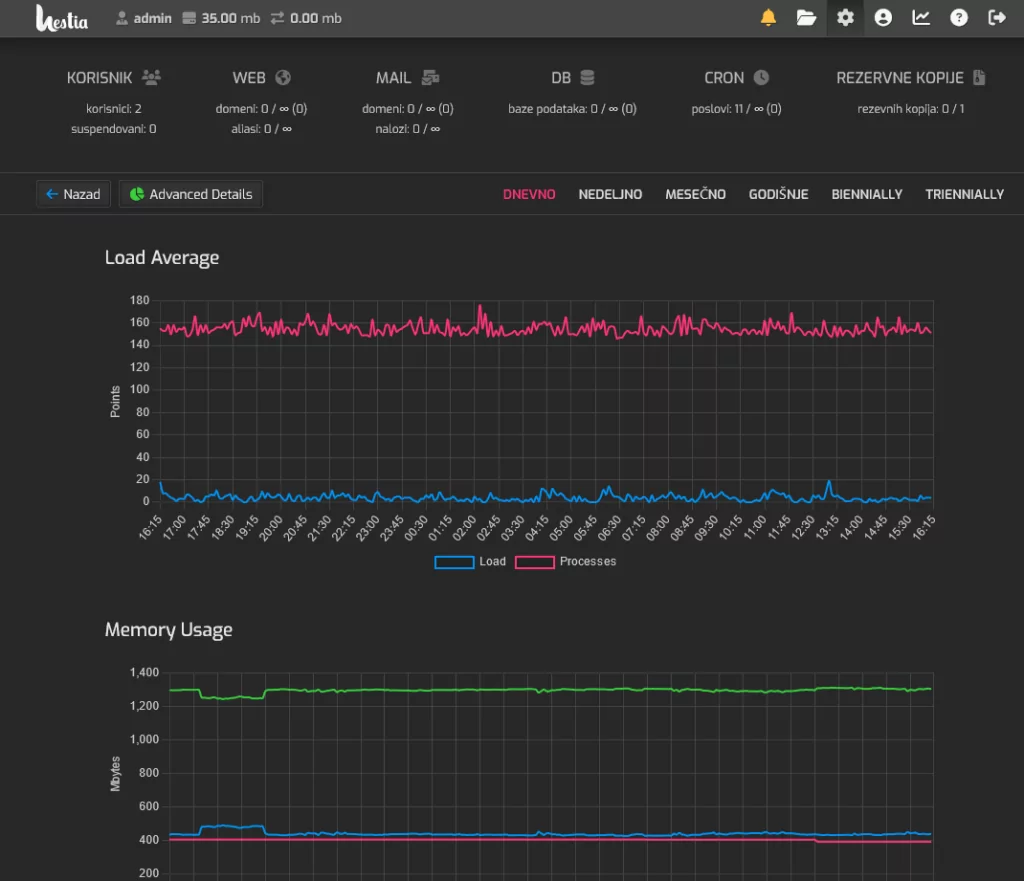
Task: Open the KORISNIK section
Action: (x=114, y=78)
